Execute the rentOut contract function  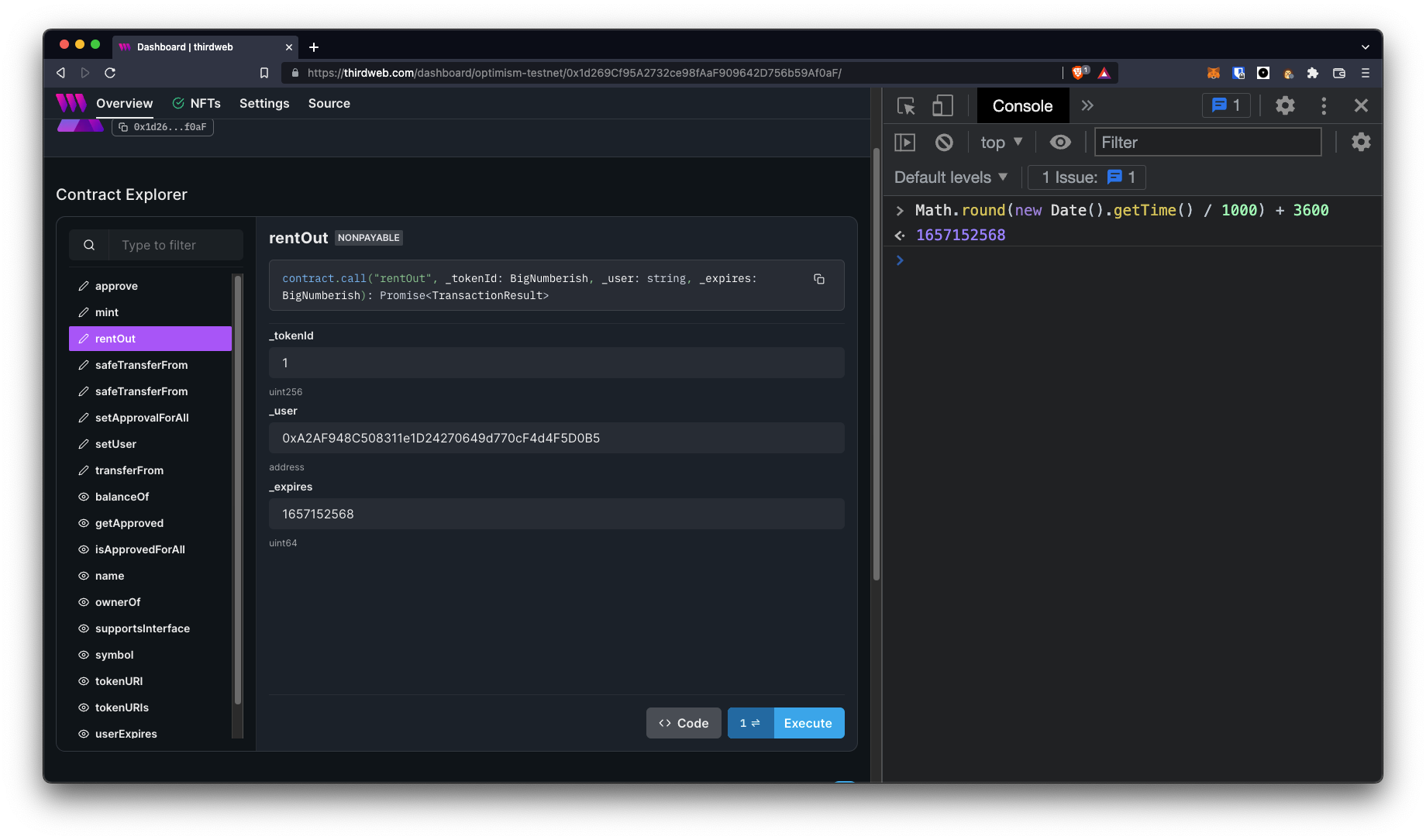(808, 722)
